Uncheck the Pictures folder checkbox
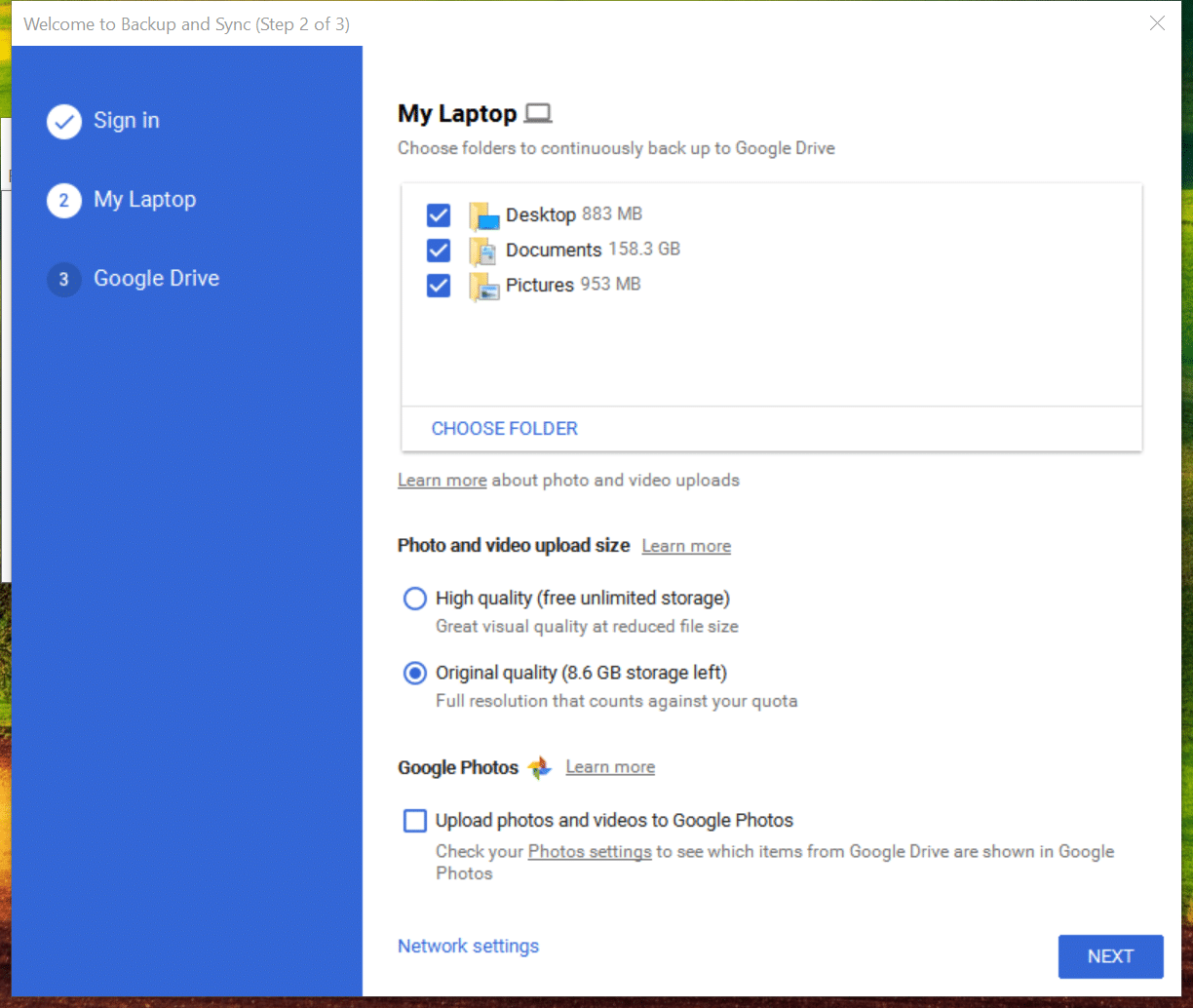Image resolution: width=1193 pixels, height=1008 pixels. coord(439,286)
